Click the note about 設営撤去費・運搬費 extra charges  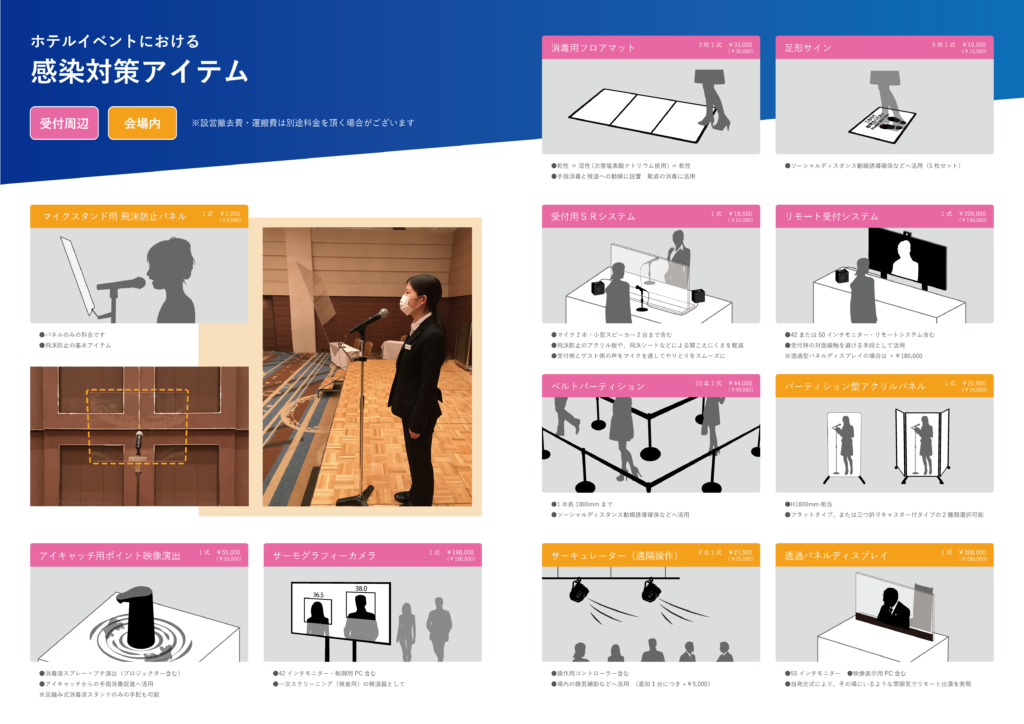point(303,123)
